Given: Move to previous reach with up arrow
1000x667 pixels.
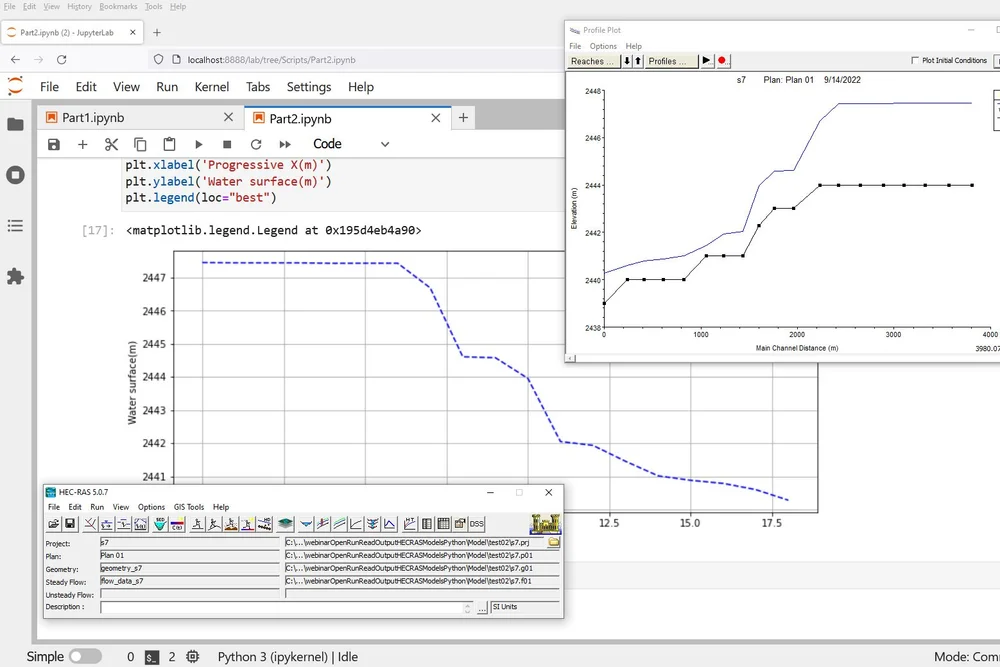Looking at the screenshot, I should 638,61.
